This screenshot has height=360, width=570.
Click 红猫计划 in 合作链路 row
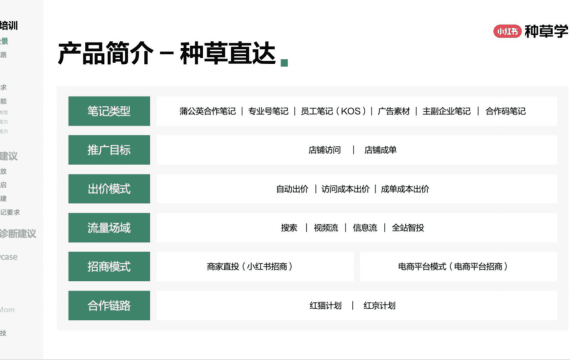pyautogui.click(x=325, y=306)
